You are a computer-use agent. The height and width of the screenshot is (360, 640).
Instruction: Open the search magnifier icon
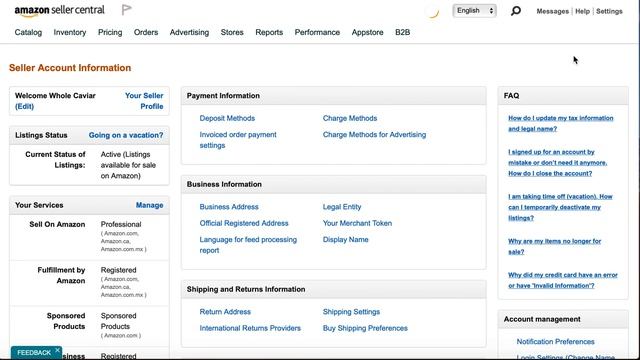pyautogui.click(x=516, y=11)
